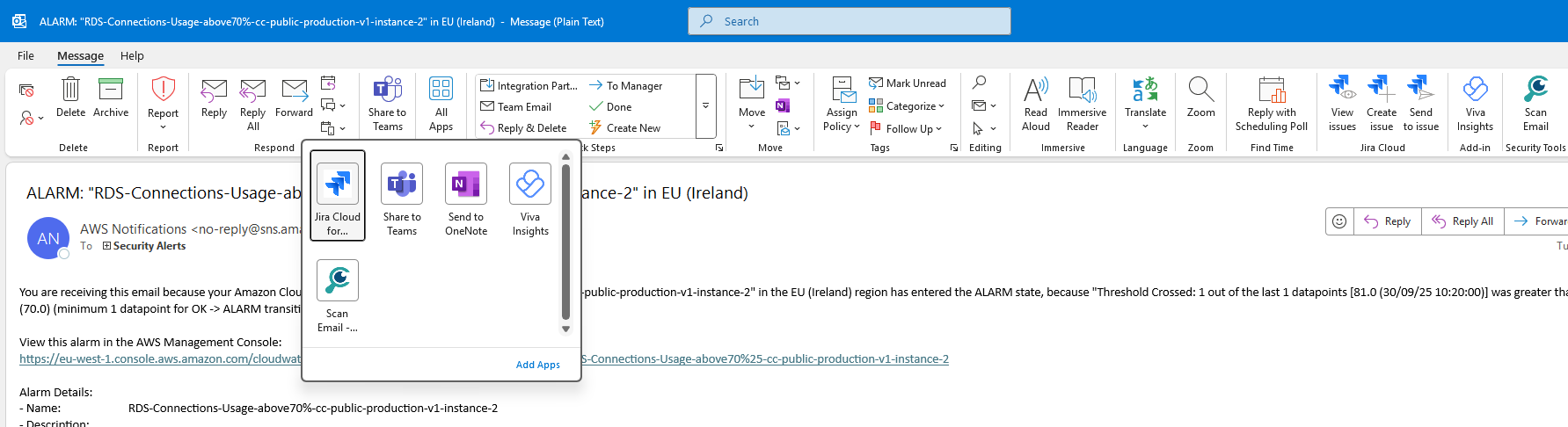The width and height of the screenshot is (1568, 427).
Task: Switch to the Help tab
Action: pyautogui.click(x=132, y=55)
